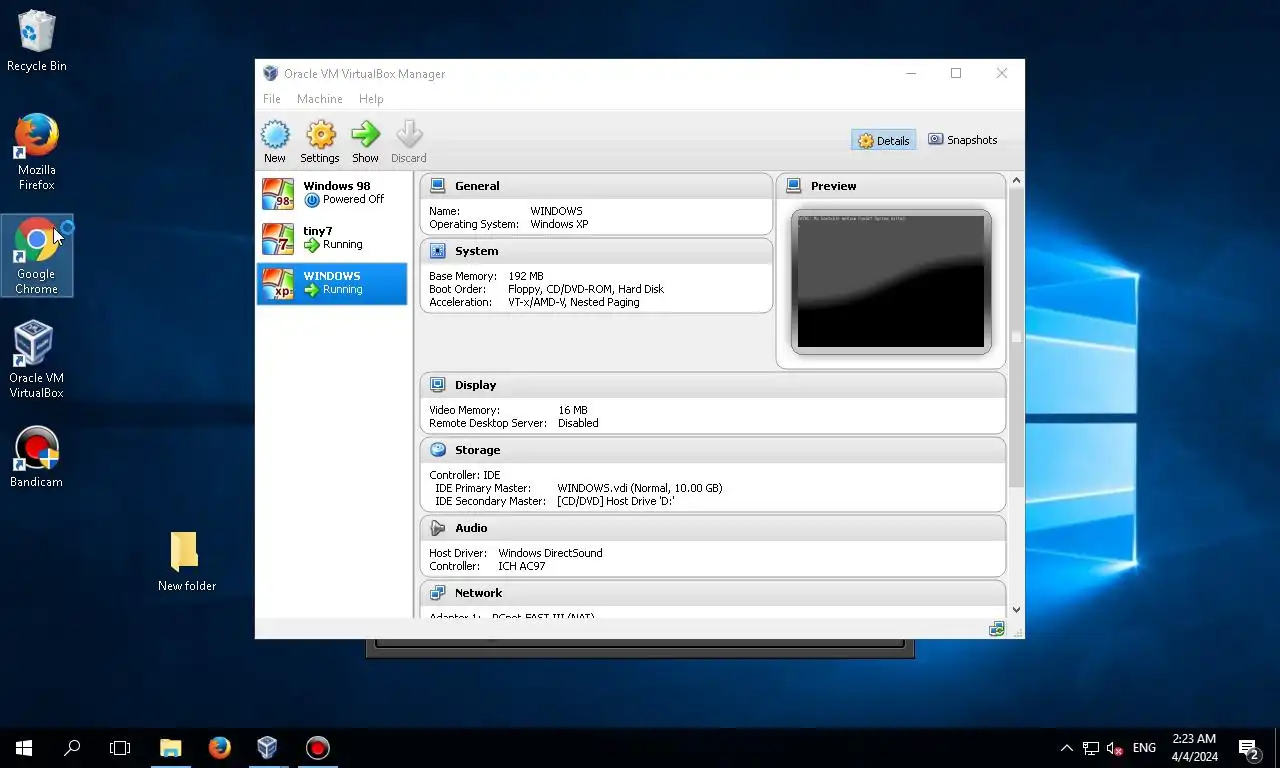Screen dimensions: 1280x768
Task: Click the Network section icon
Action: 437,593
